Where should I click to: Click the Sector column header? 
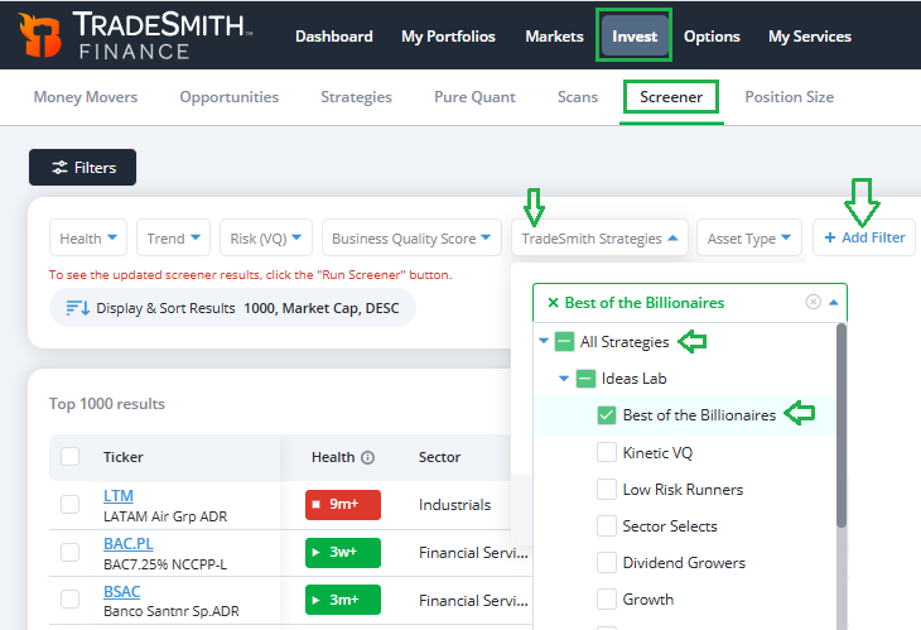coord(439,457)
